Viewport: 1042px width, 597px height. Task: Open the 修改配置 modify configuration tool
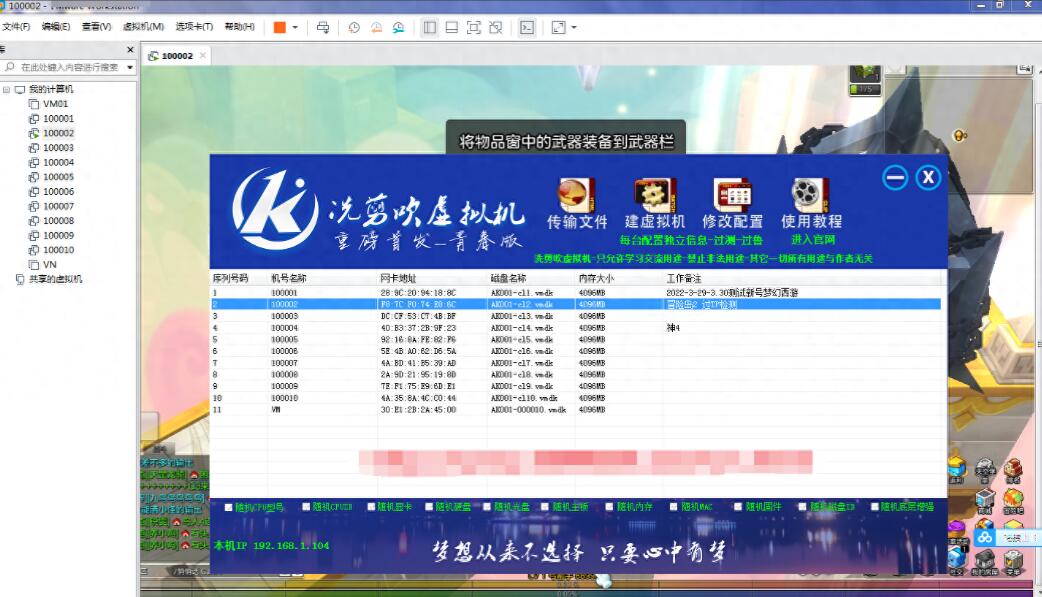coord(732,203)
